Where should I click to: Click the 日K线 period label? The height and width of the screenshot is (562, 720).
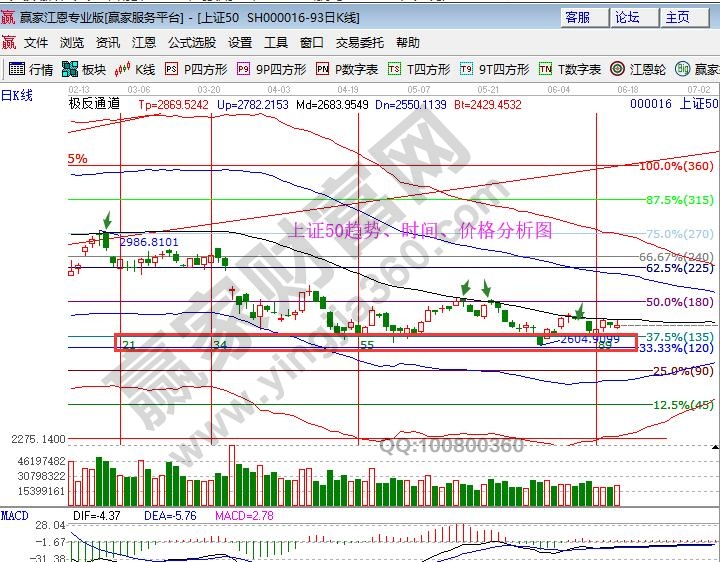point(17,95)
